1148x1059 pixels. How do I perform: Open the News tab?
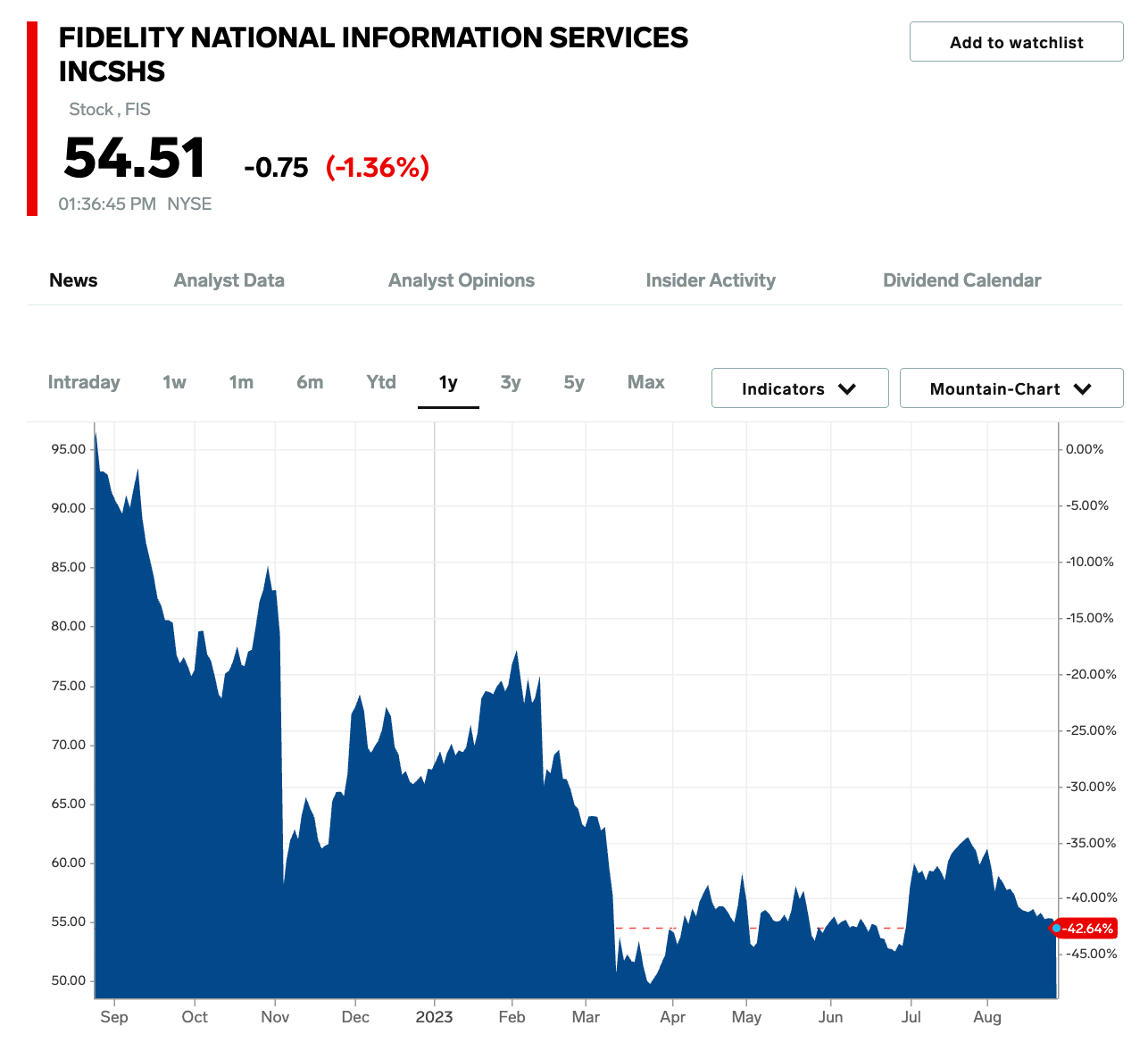pyautogui.click(x=73, y=280)
